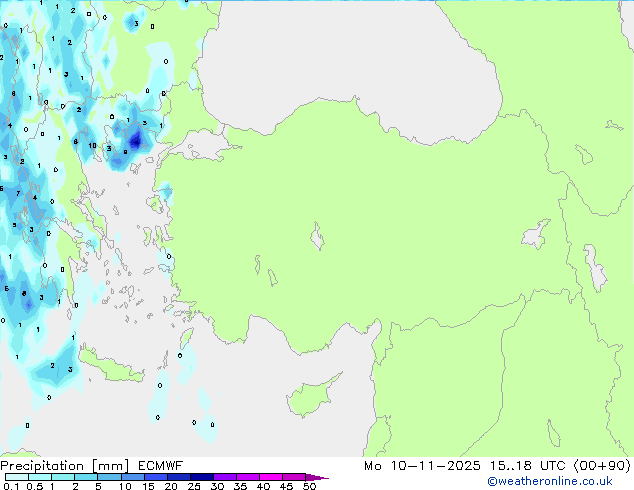634x490 pixels.
Task: Pick the 0.5–1 mm legend swatch
Action: coord(40,477)
